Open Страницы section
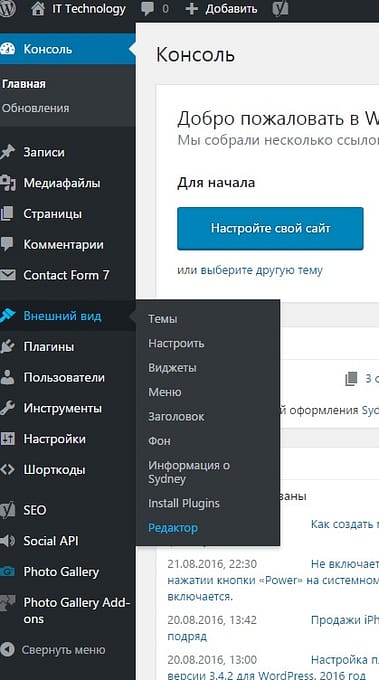The image size is (379, 680). pos(52,214)
